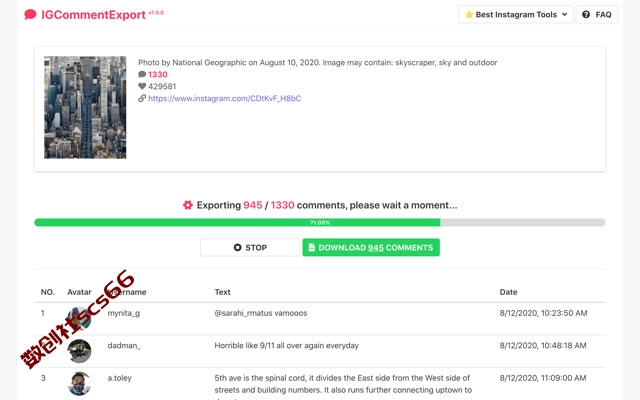Click the IGCommentExport title text

point(93,15)
